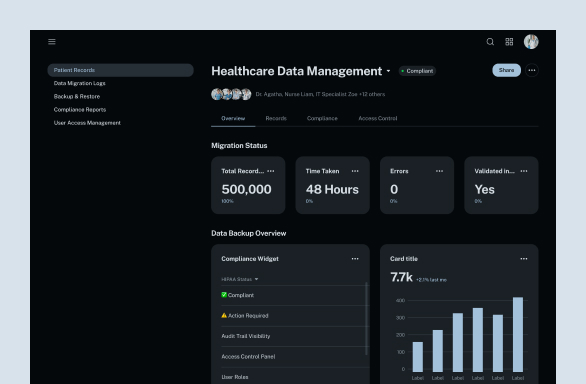Image resolution: width=586 pixels, height=384 pixels.
Task: Click the 48 Hours value
Action: point(332,190)
